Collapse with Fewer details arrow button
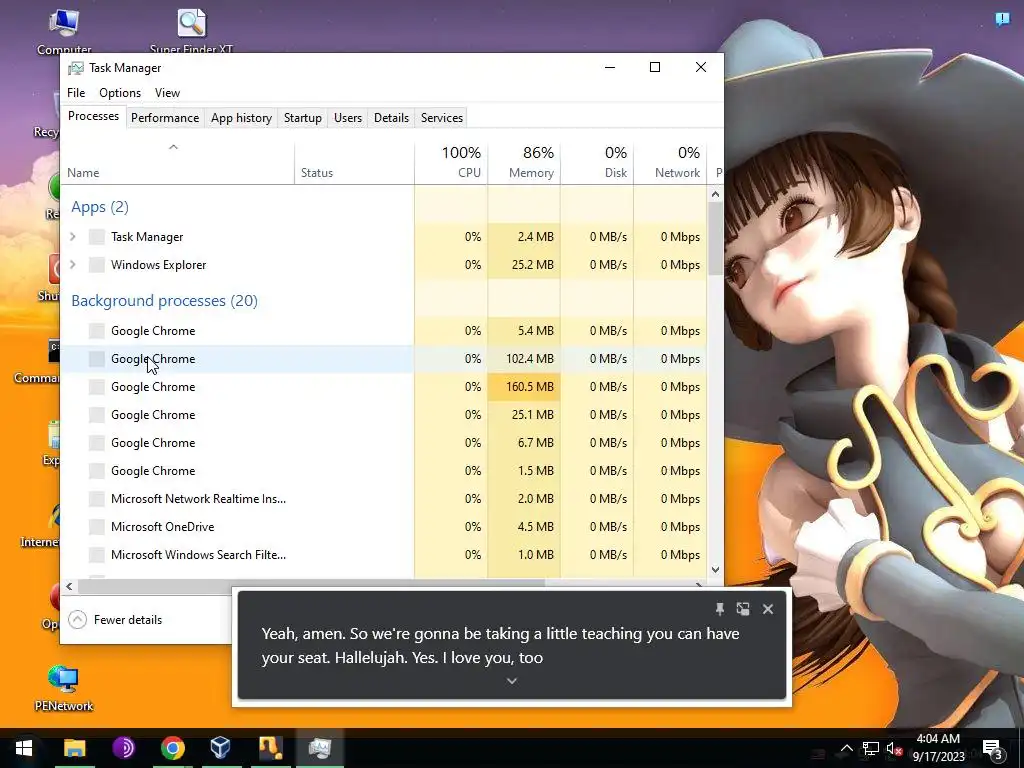The height and width of the screenshot is (768, 1024). [77, 619]
